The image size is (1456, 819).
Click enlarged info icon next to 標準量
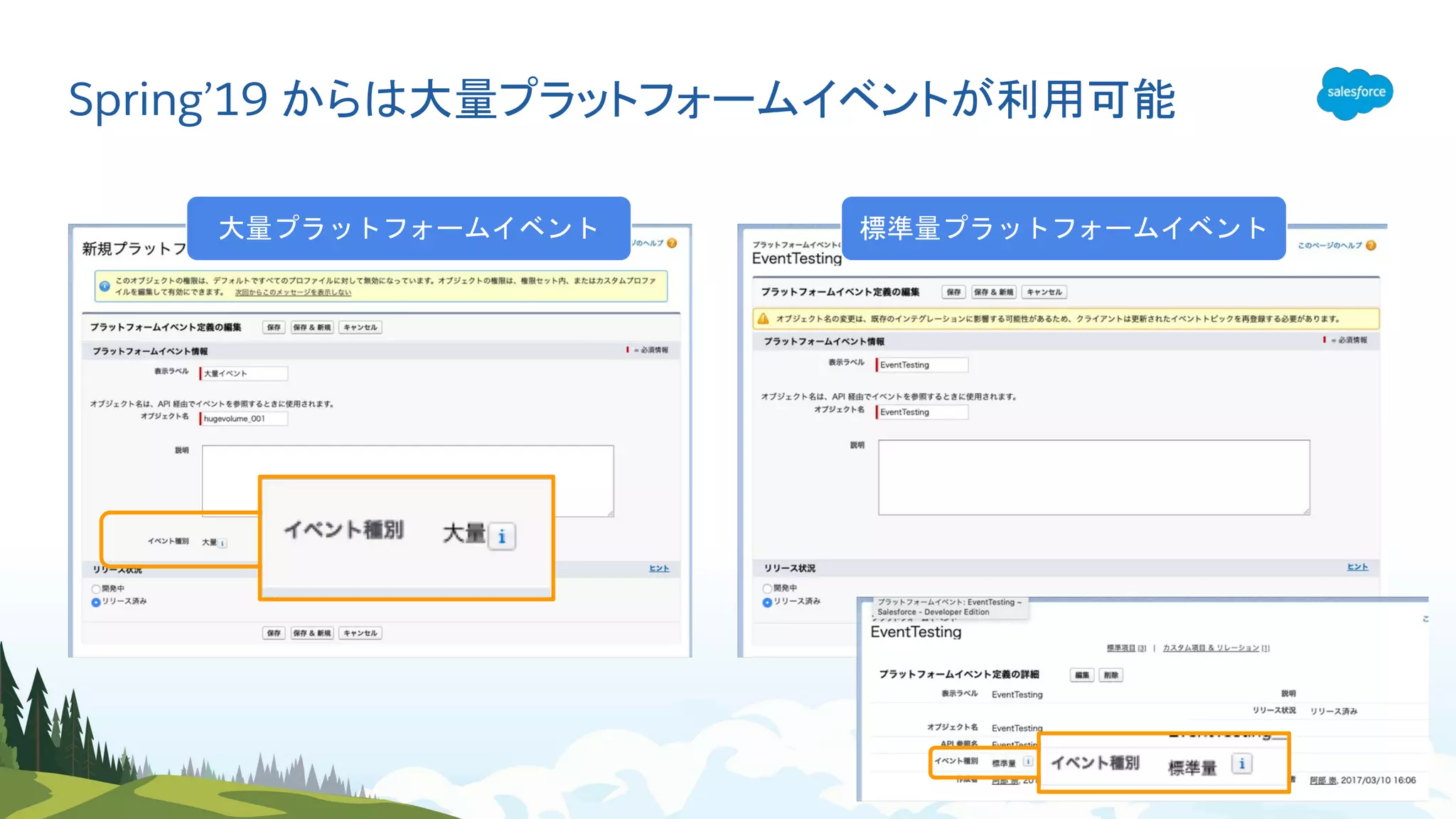[1241, 764]
